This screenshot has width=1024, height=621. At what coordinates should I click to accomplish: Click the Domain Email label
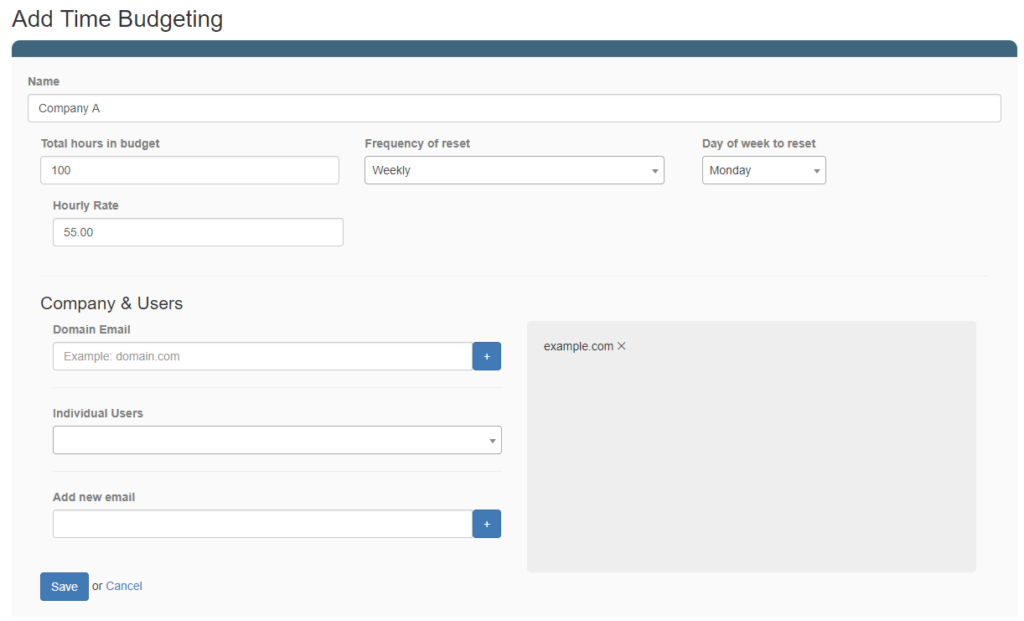pyautogui.click(x=91, y=330)
